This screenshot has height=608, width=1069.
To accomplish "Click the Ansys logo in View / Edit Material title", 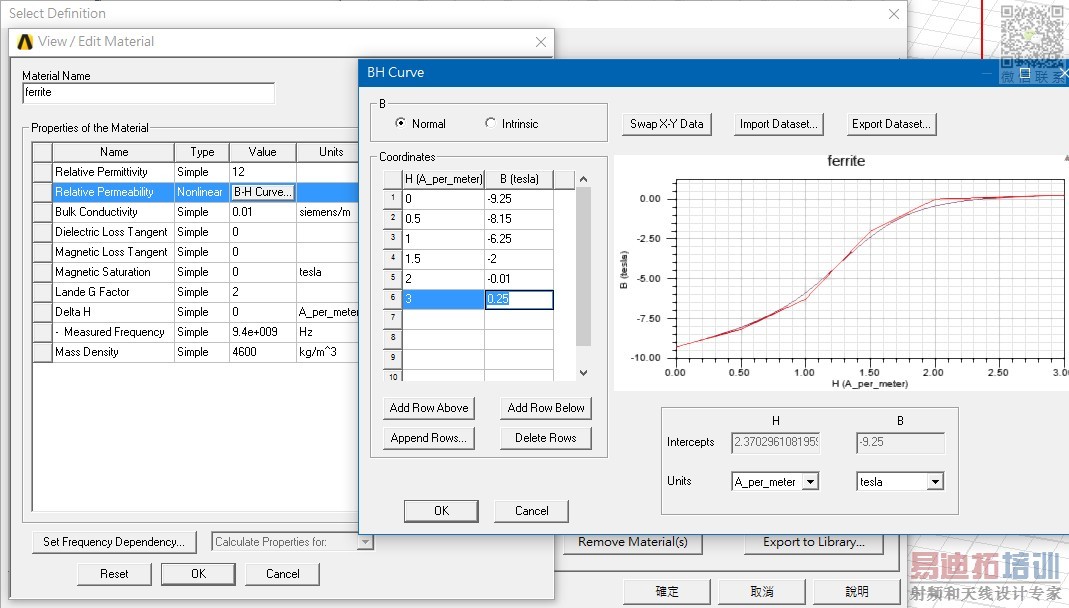I will coord(25,42).
